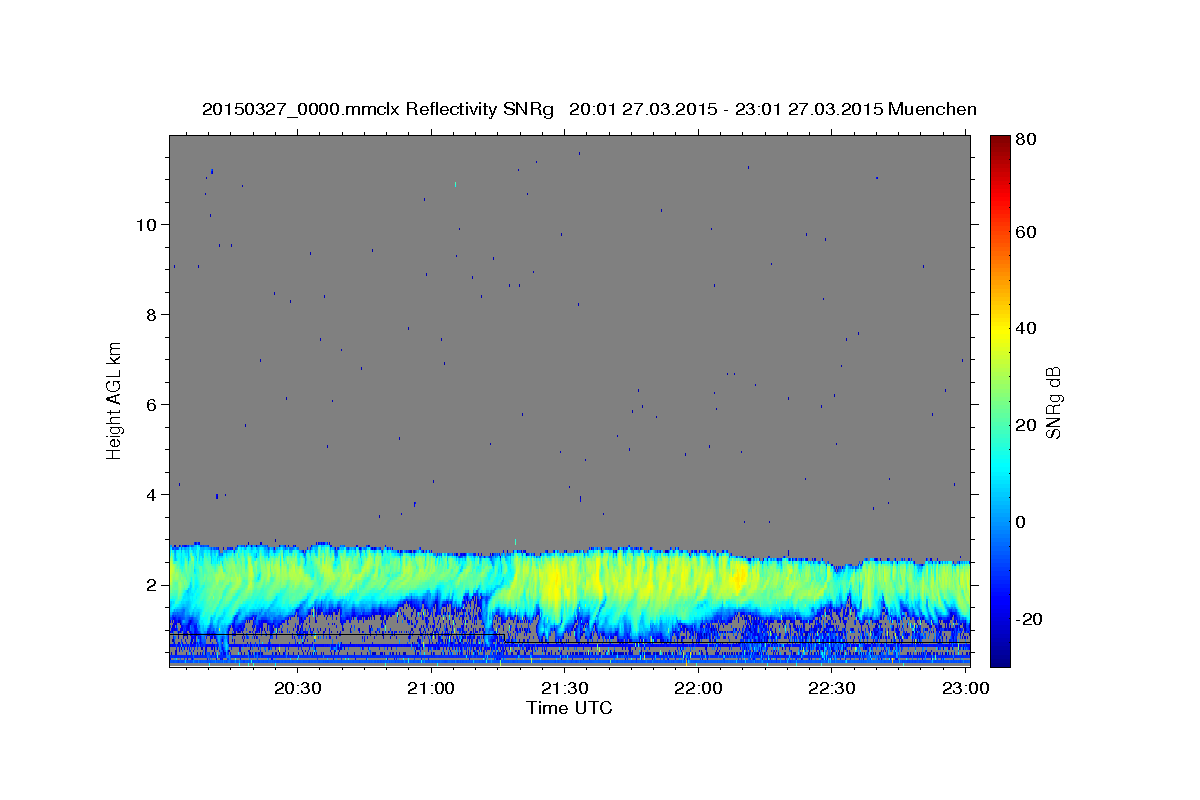Click the 'Time UTC' x-axis label
This screenshot has width=1200, height=800.
point(569,708)
